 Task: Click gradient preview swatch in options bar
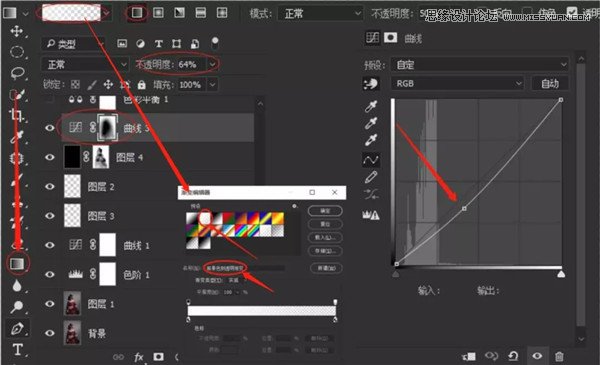tap(71, 13)
